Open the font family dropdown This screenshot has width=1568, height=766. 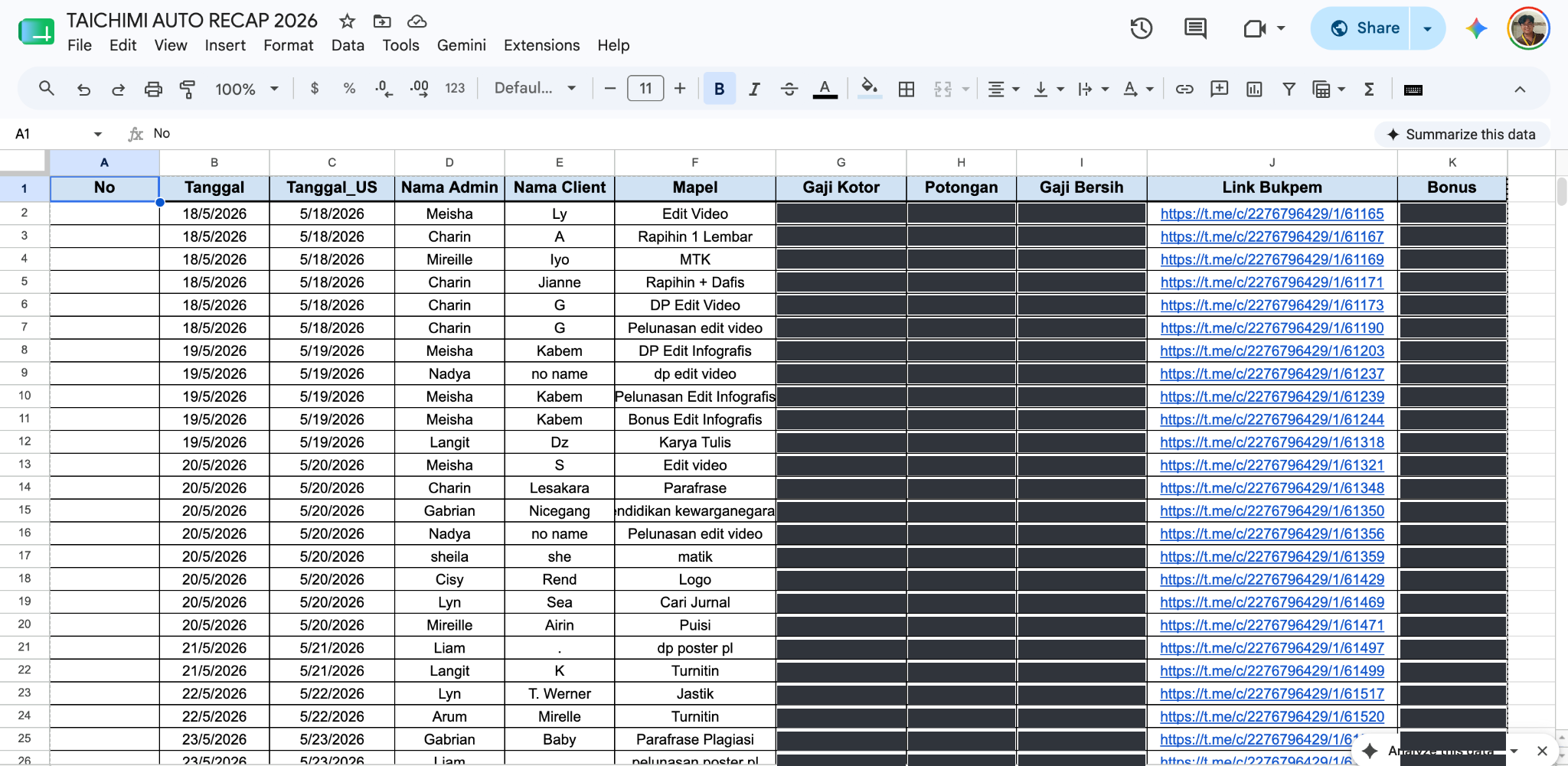tap(535, 88)
